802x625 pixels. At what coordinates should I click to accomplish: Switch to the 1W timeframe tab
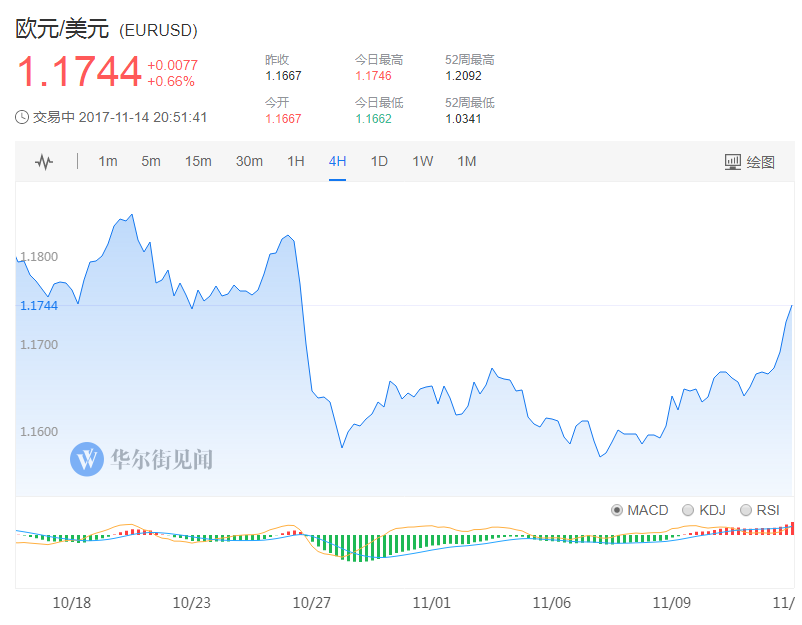pyautogui.click(x=422, y=162)
